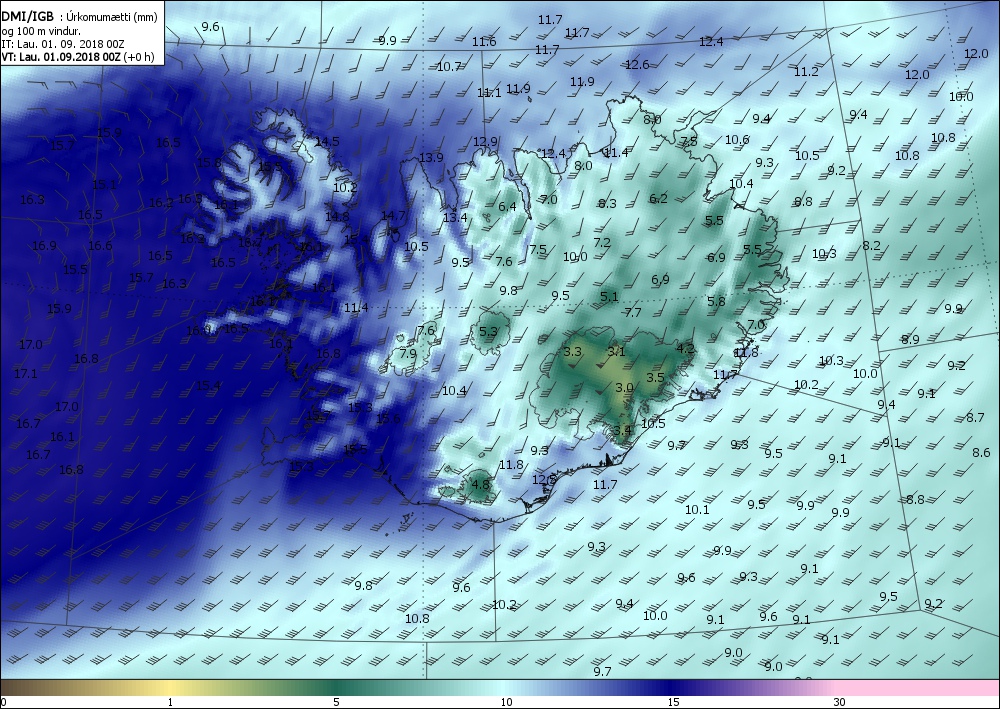Select the 8.2 value east of Iceland

coord(871,245)
